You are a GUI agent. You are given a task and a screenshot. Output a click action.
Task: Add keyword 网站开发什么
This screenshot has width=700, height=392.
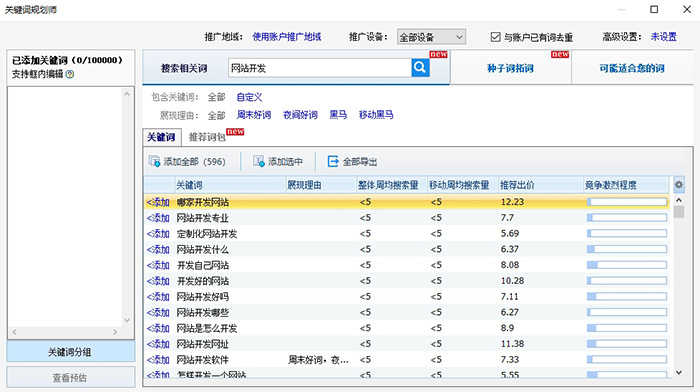point(158,249)
